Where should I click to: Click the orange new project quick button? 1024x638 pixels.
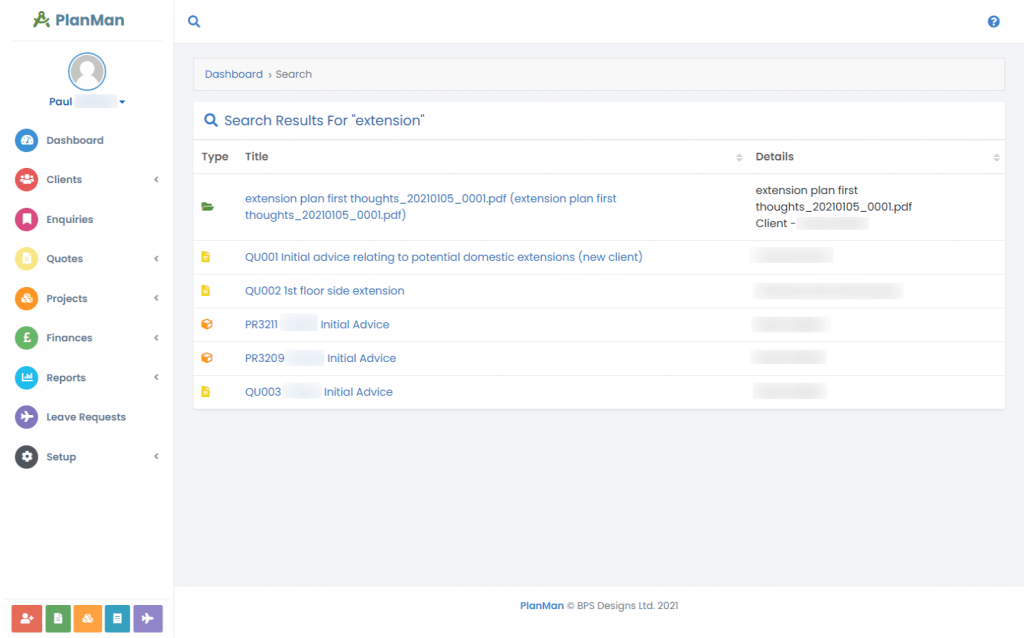click(x=88, y=618)
